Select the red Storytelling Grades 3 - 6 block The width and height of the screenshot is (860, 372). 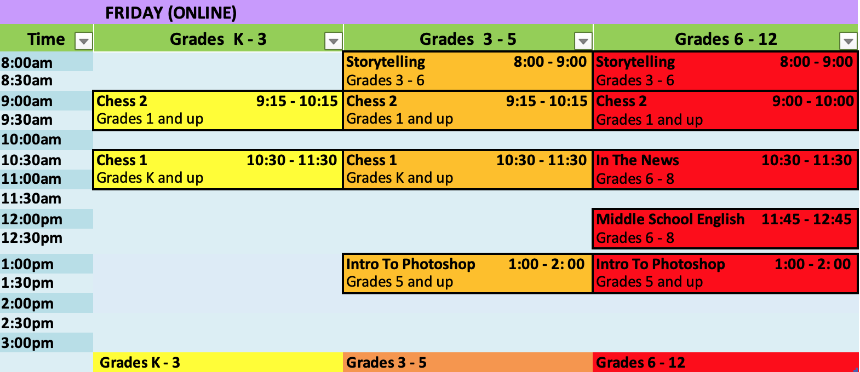coord(726,71)
